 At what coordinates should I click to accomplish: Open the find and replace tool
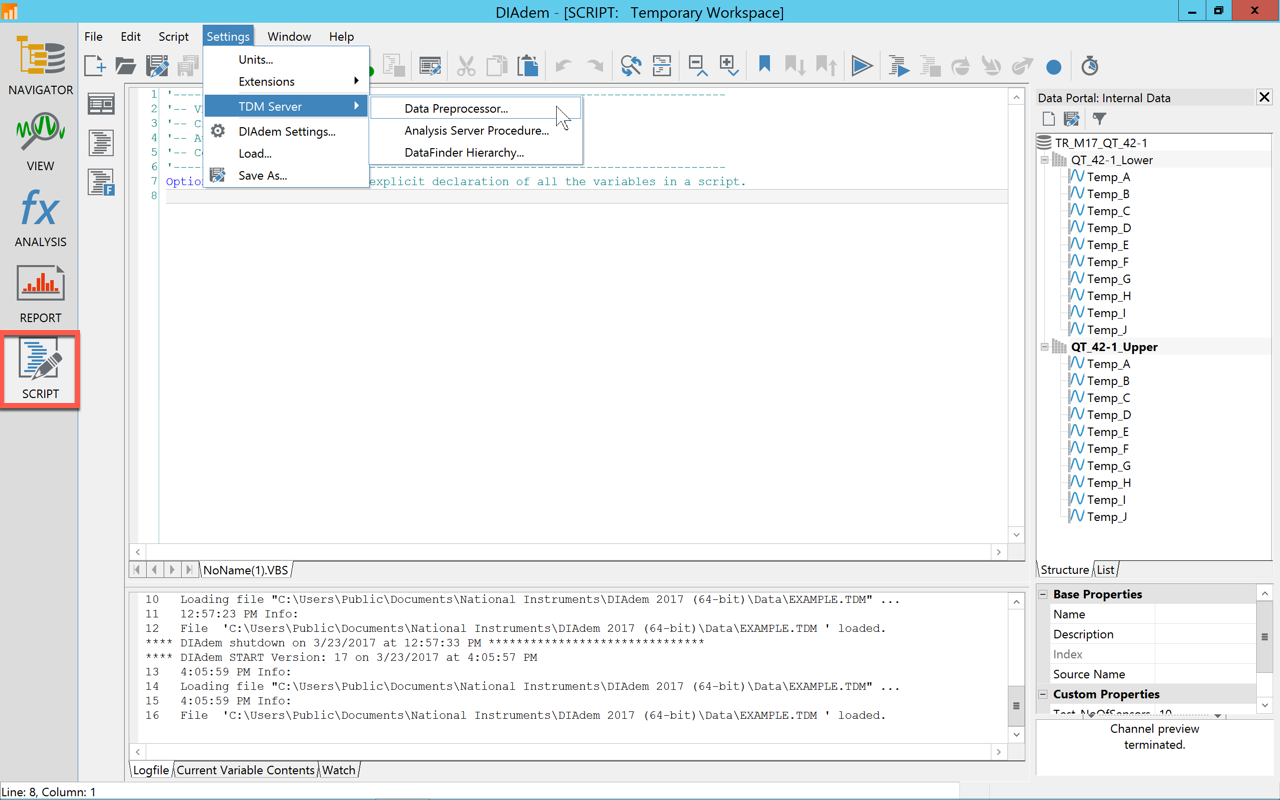pyautogui.click(x=630, y=64)
